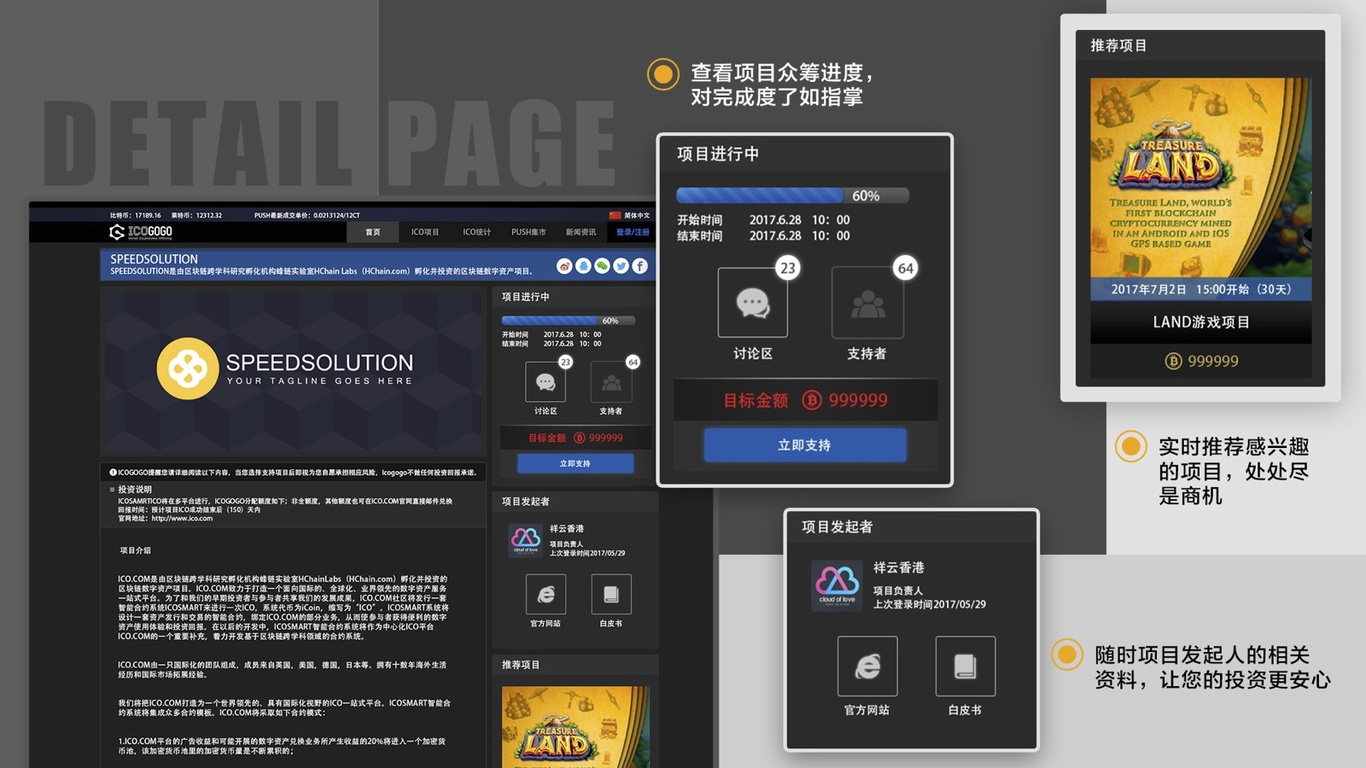1366x768 pixels.
Task: Click 立即支持 button in the enlarged callout
Action: point(805,445)
